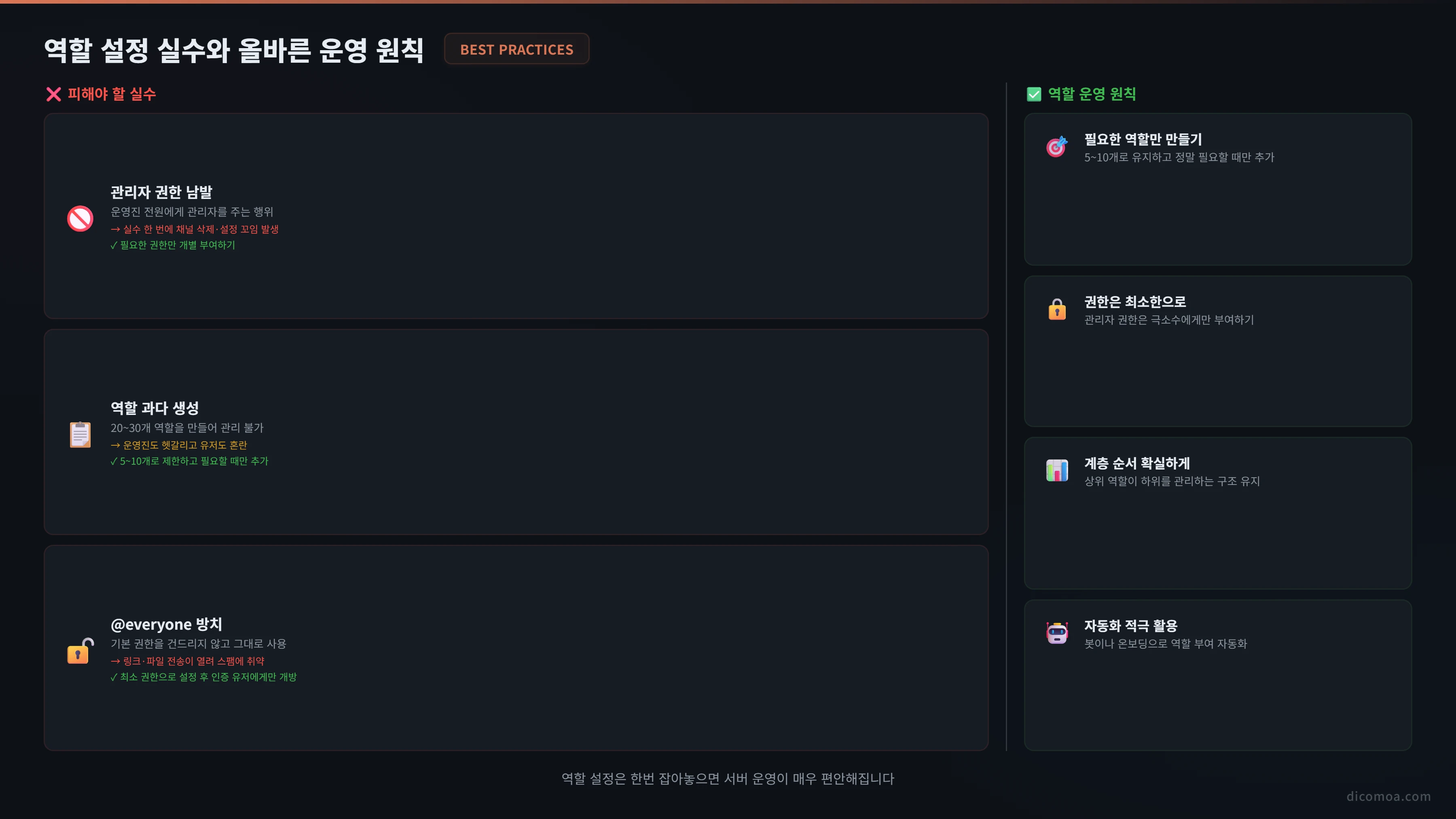1456x819 pixels.
Task: Click the open padlock icon beside @everyone 방치
Action: coord(80,651)
